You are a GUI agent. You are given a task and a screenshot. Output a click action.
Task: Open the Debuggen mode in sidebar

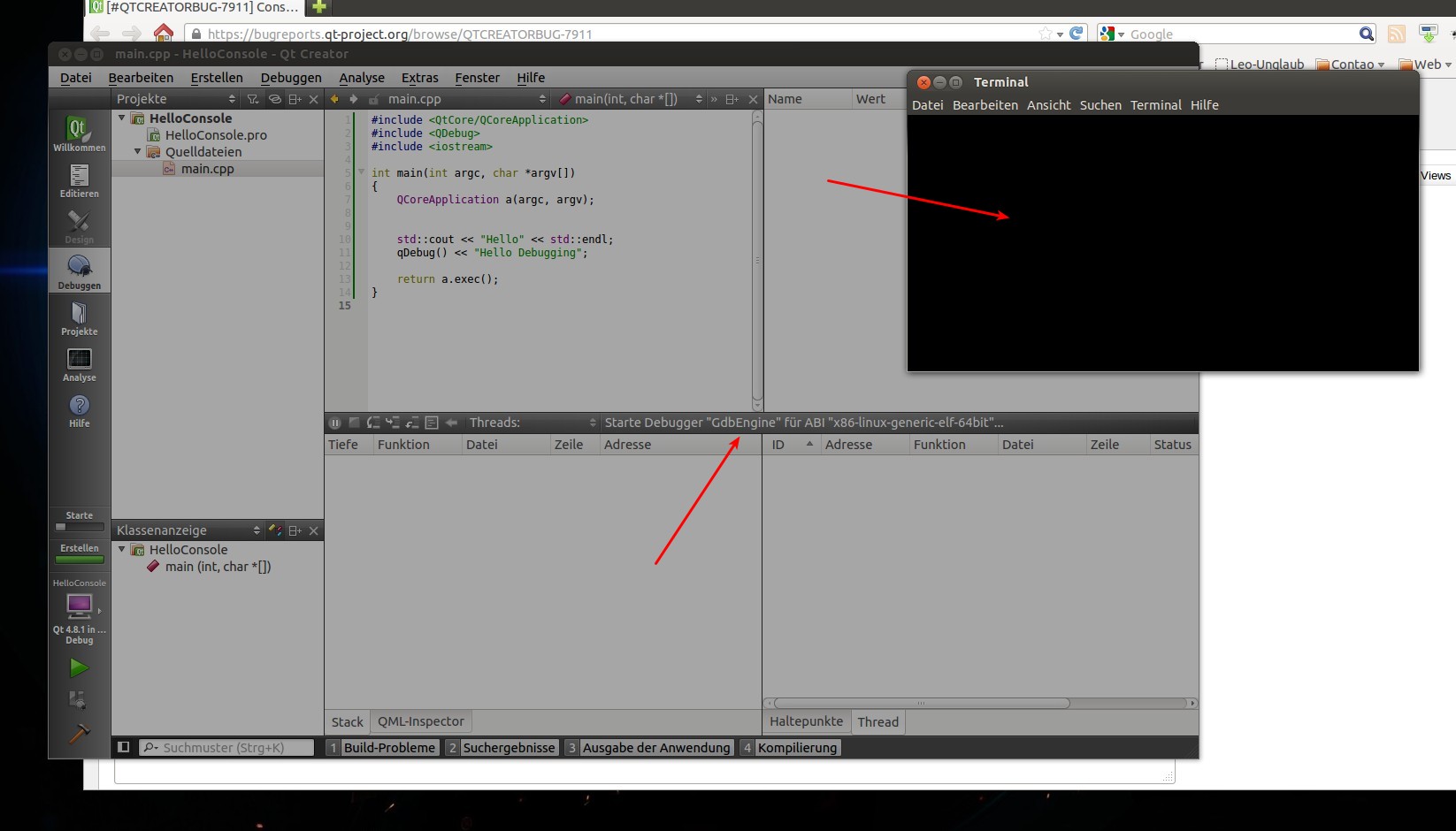[x=79, y=271]
